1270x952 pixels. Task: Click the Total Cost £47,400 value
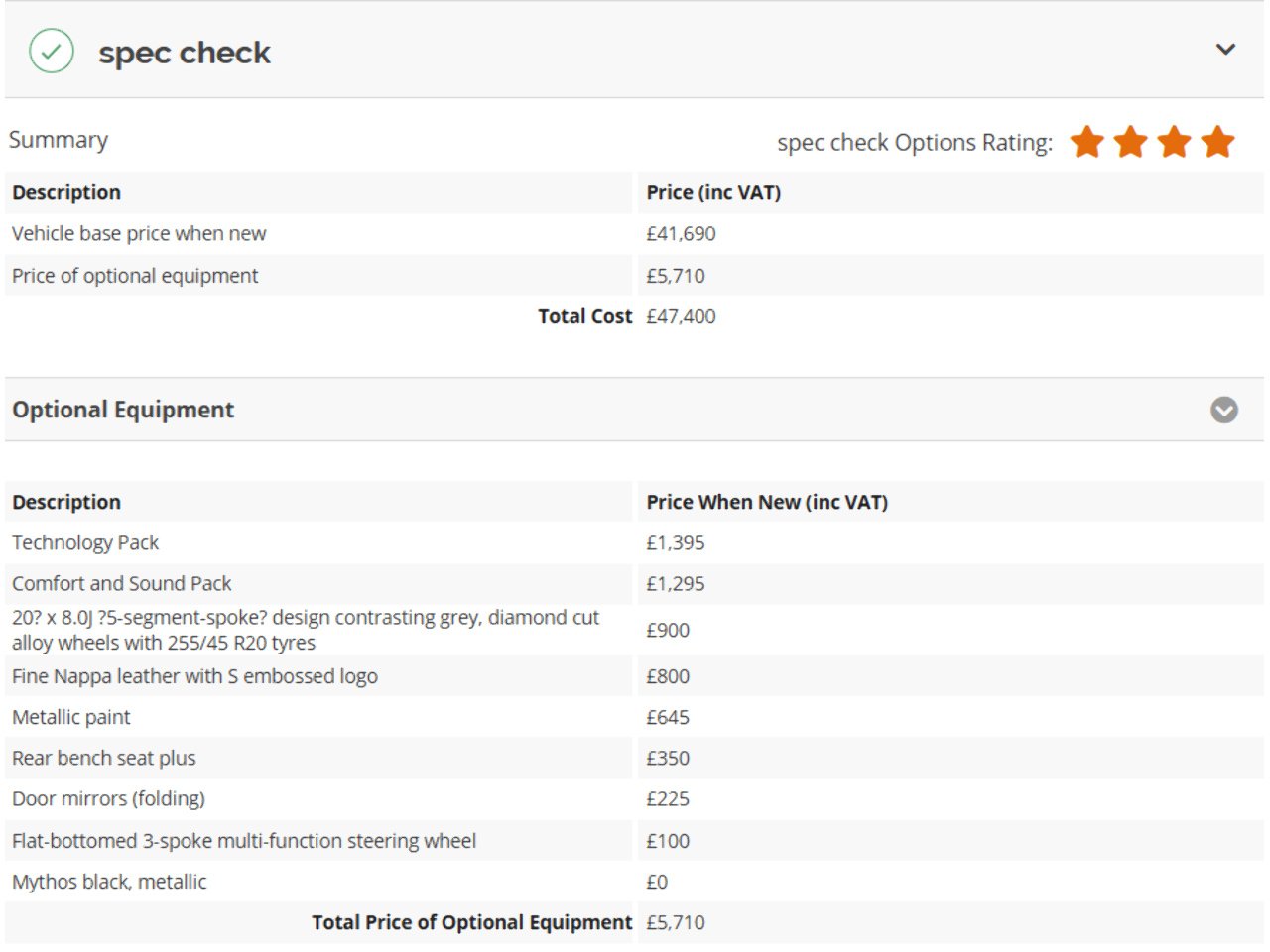681,316
